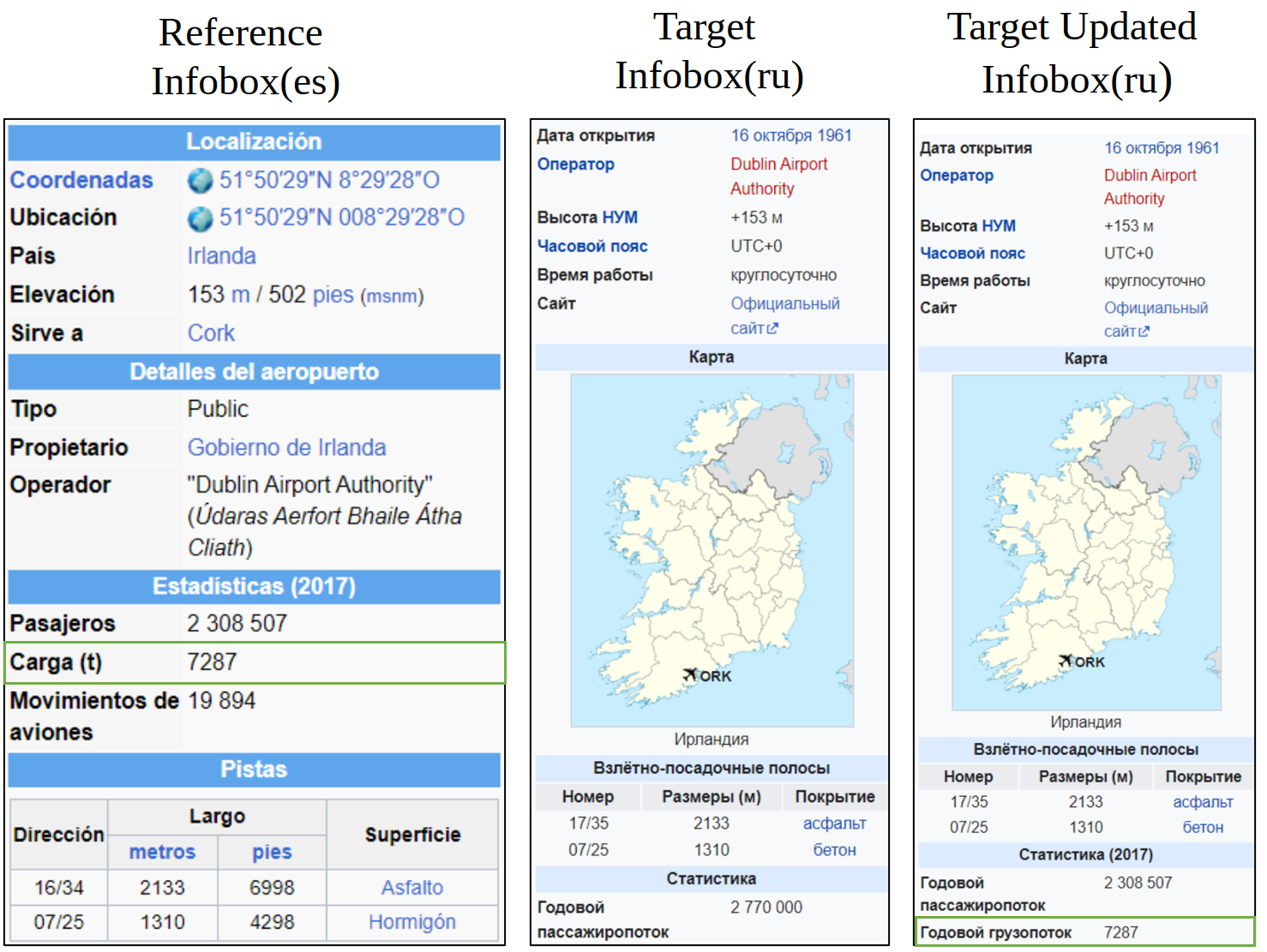This screenshot has width=1267, height=952.
Task: Open coordinates 51°50′29″N 008°29′28″O link
Action: [x=342, y=218]
